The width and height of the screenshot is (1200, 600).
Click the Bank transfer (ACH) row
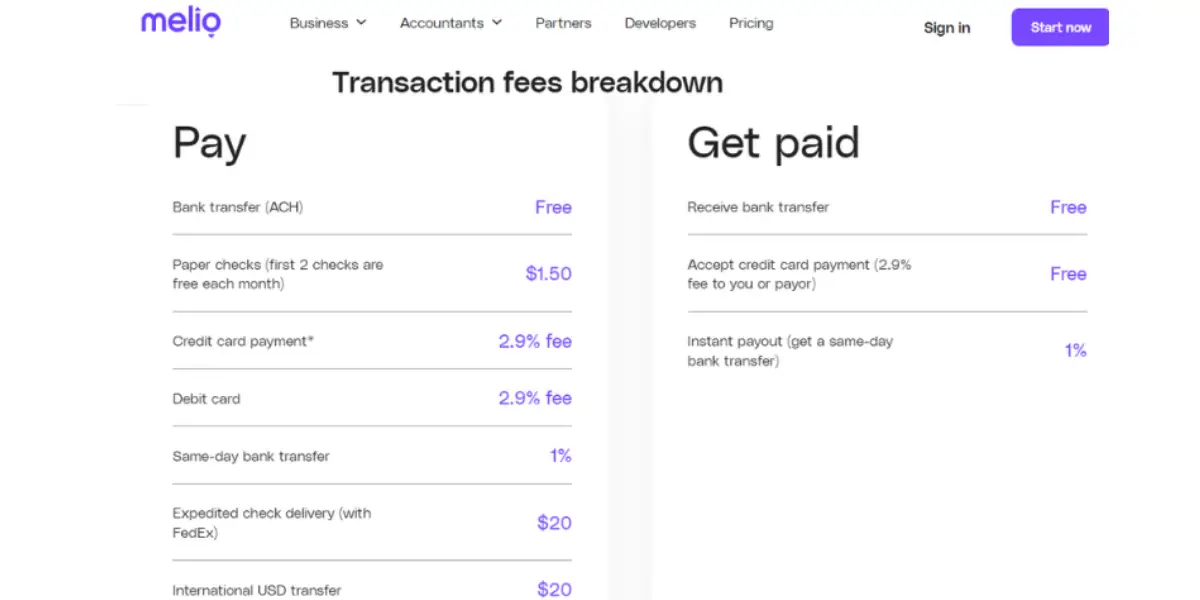point(372,207)
